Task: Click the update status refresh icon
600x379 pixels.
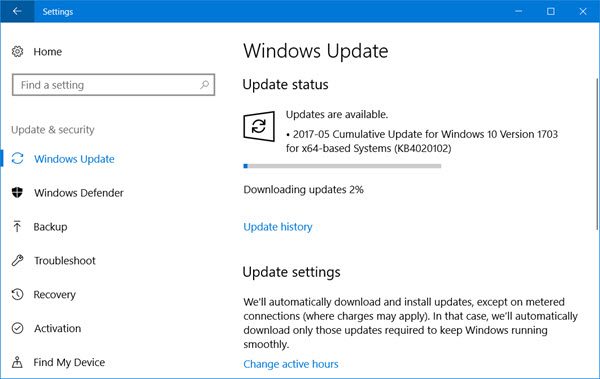Action: [259, 126]
